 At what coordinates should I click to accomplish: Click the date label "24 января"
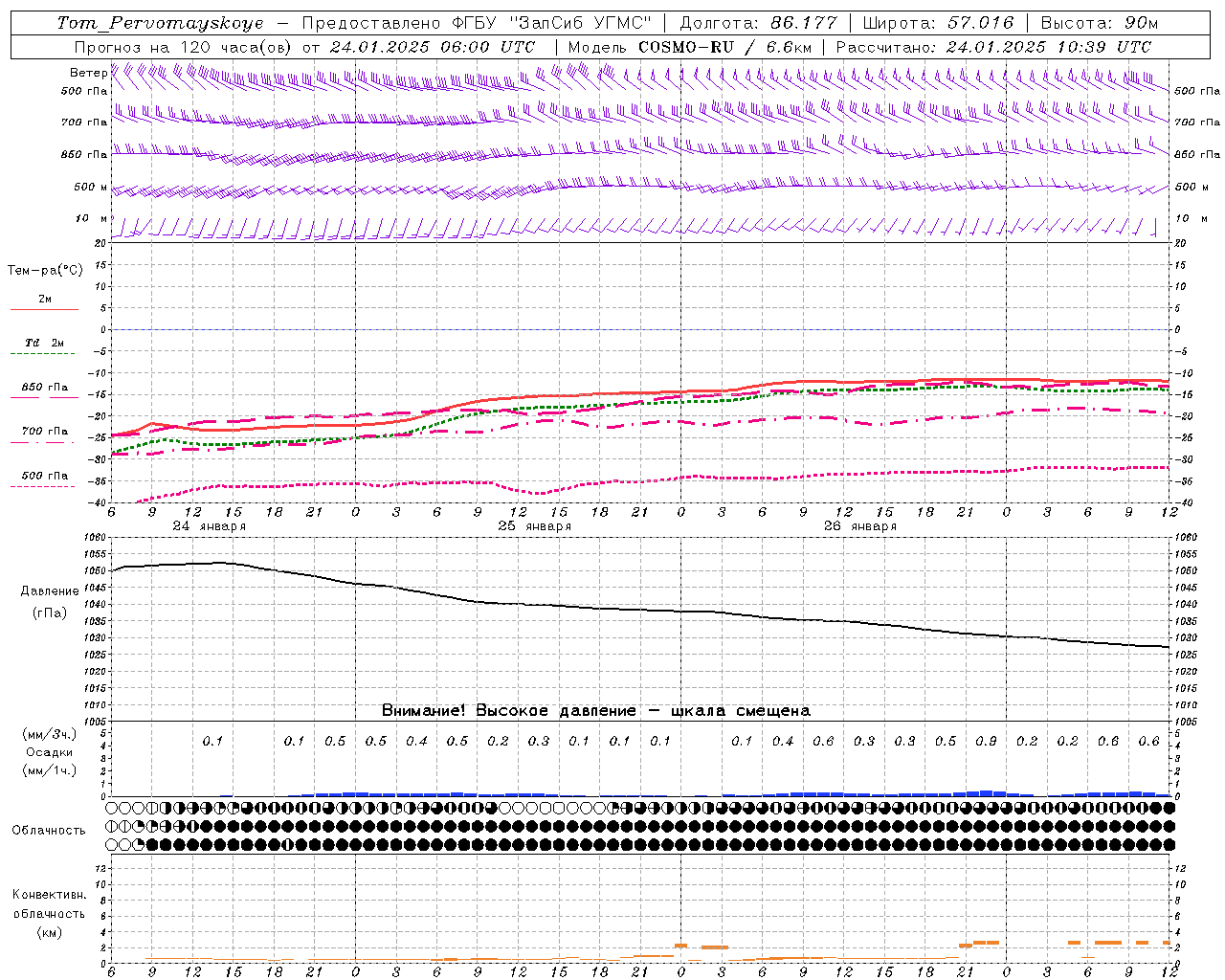click(210, 526)
